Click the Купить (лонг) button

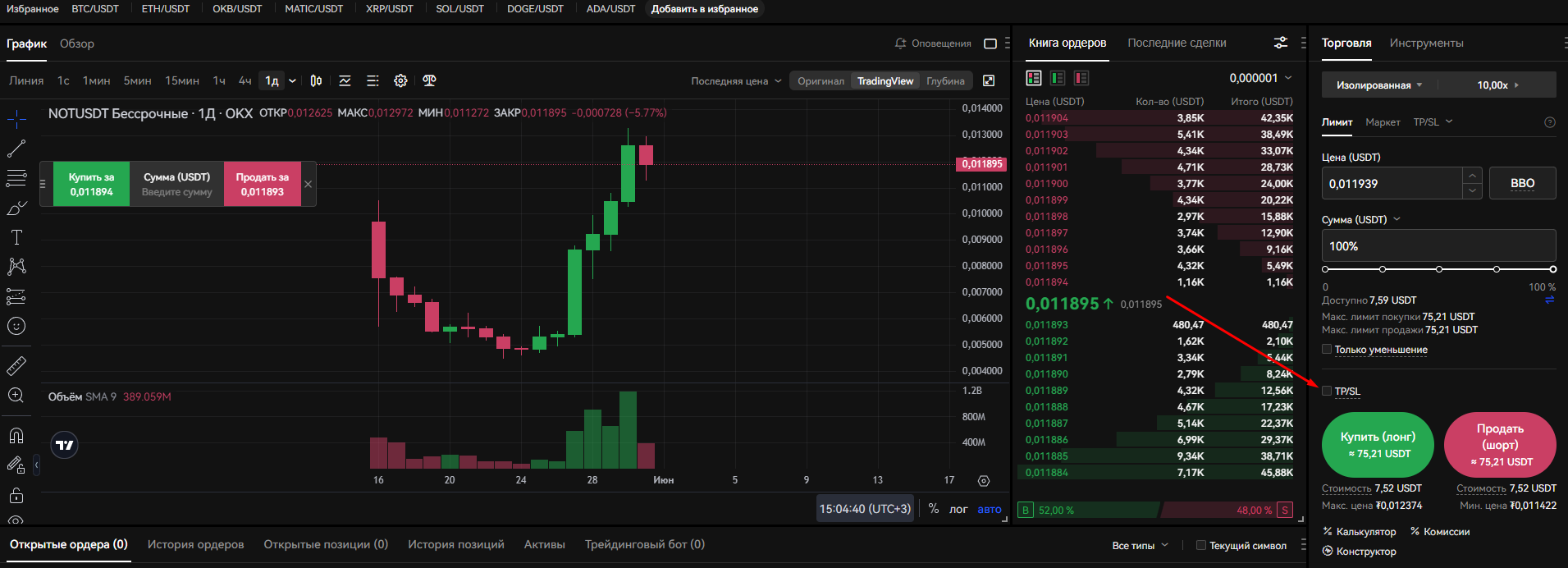click(1378, 445)
